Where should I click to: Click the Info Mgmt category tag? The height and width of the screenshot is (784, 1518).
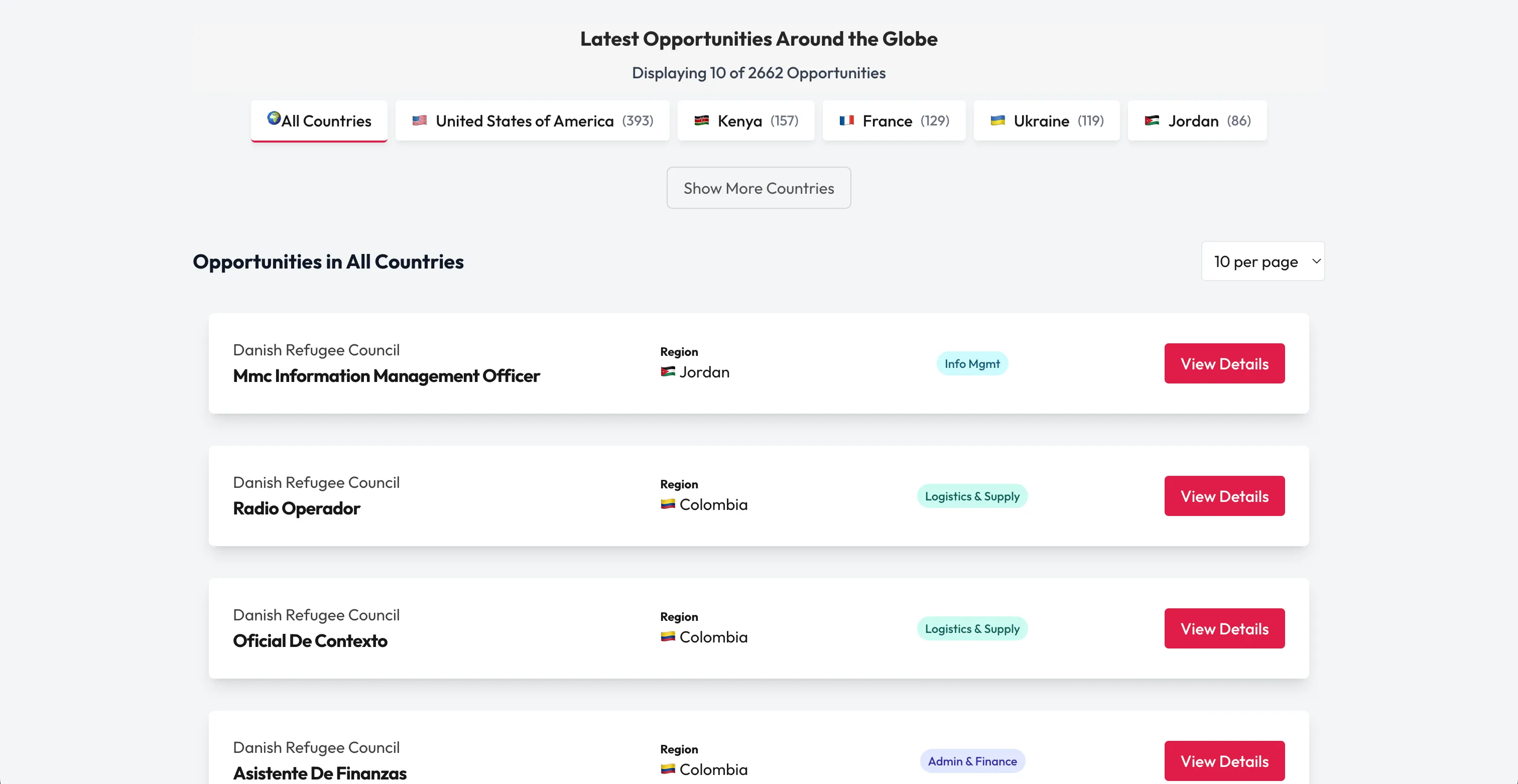click(x=972, y=363)
